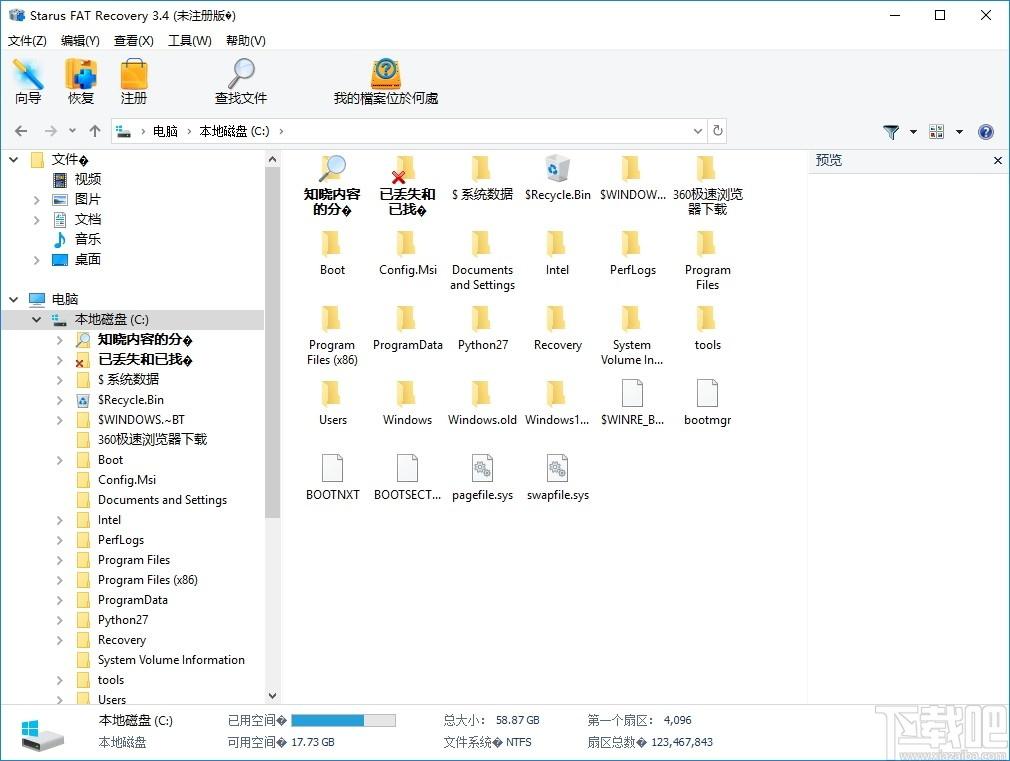Select System Volume Information in tree
The image size is (1010, 761).
(x=171, y=660)
